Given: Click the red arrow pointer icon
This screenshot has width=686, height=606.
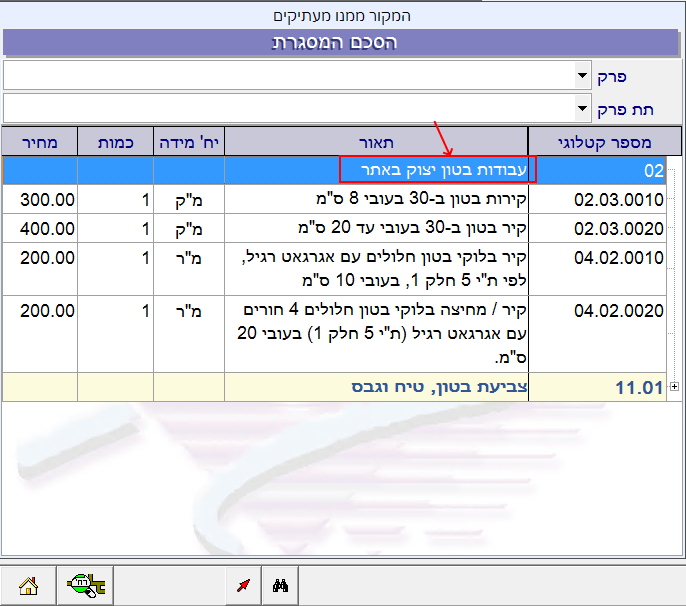Looking at the screenshot, I should tap(244, 586).
